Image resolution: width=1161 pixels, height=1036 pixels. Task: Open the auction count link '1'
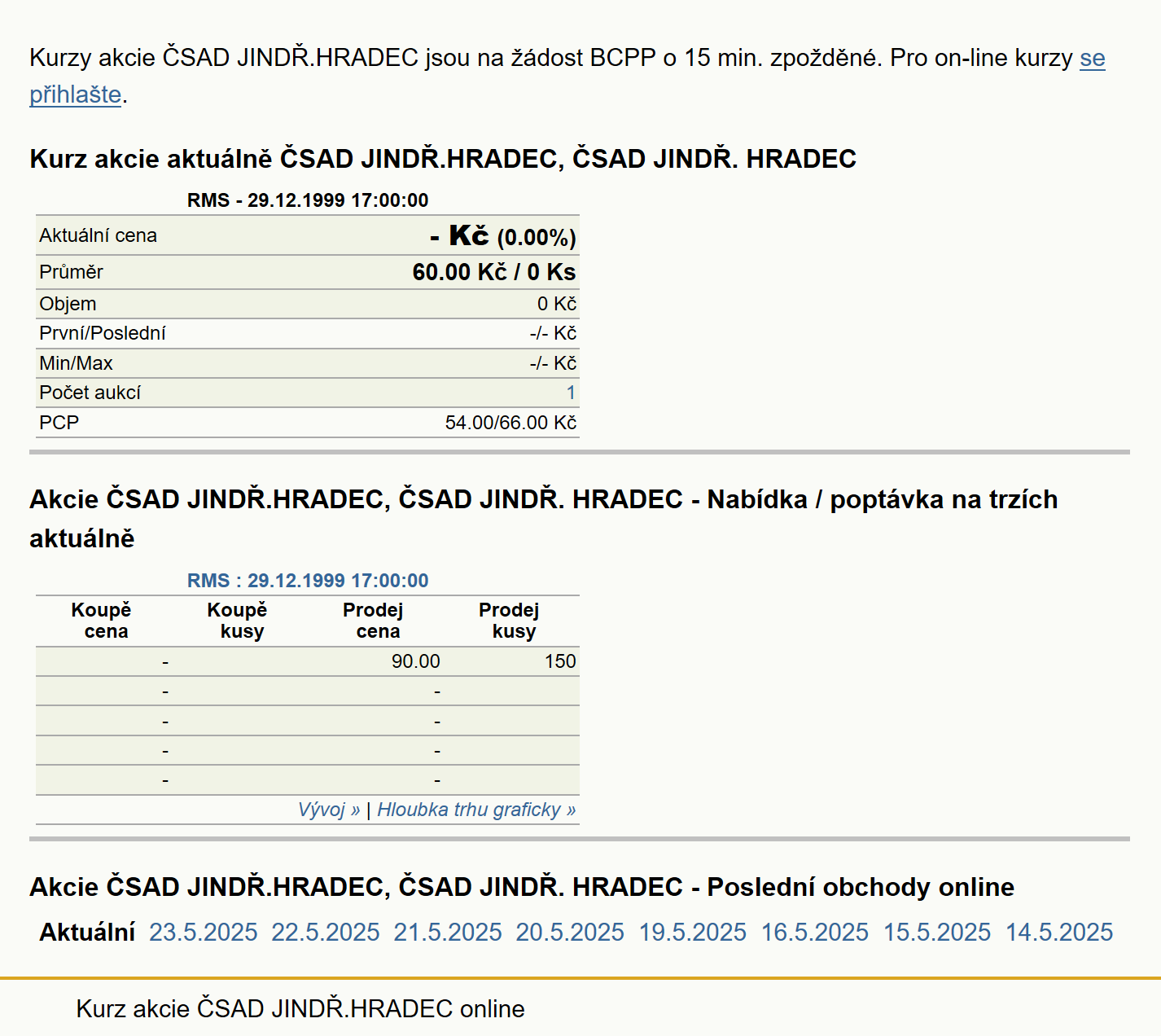tap(571, 393)
